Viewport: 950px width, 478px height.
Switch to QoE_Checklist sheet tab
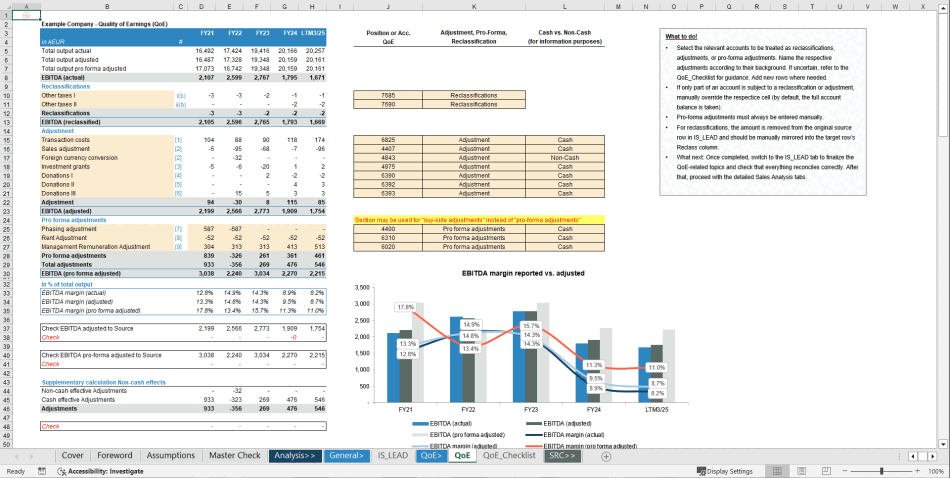click(x=510, y=455)
